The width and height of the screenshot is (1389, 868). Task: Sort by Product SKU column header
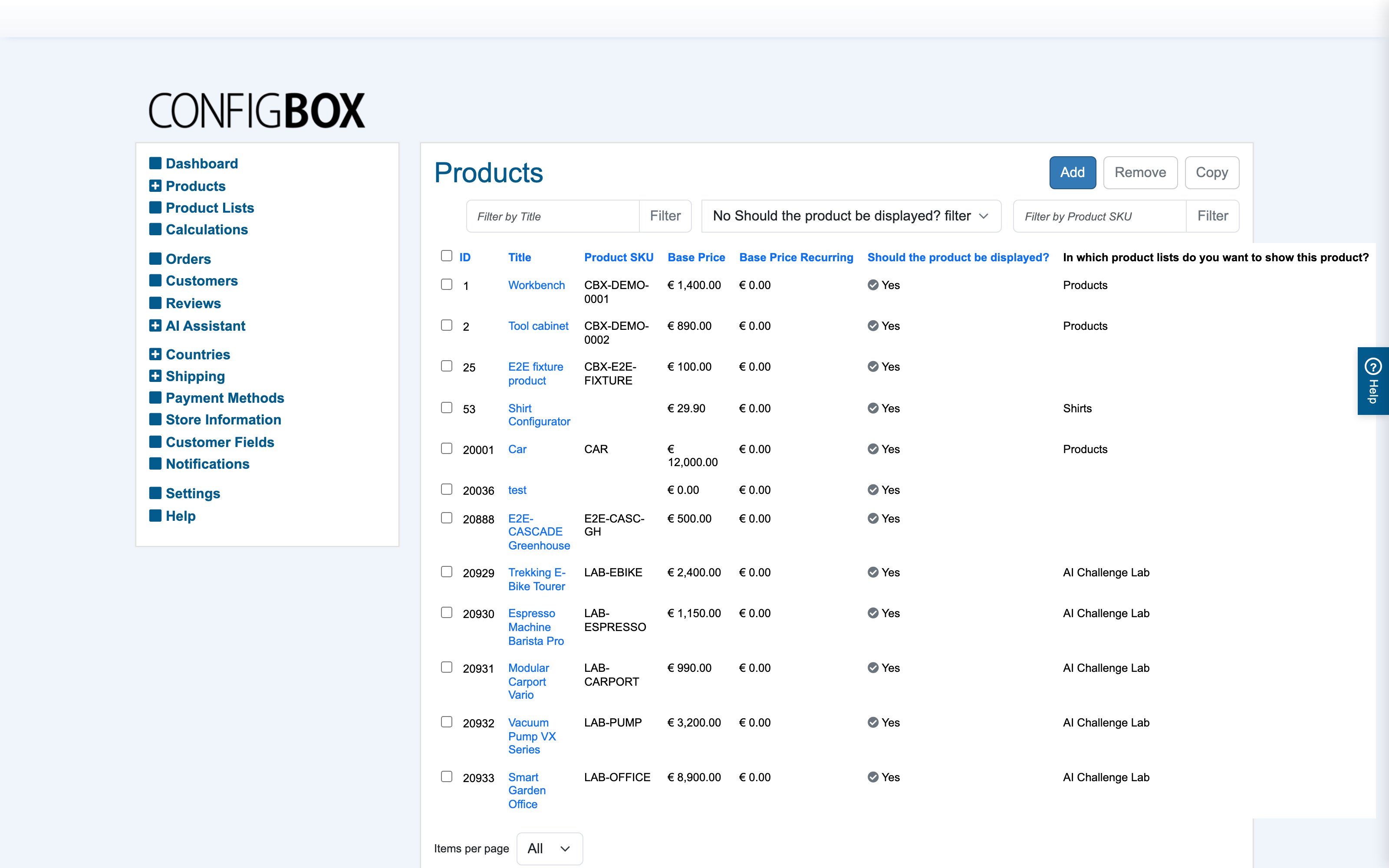pyautogui.click(x=619, y=257)
